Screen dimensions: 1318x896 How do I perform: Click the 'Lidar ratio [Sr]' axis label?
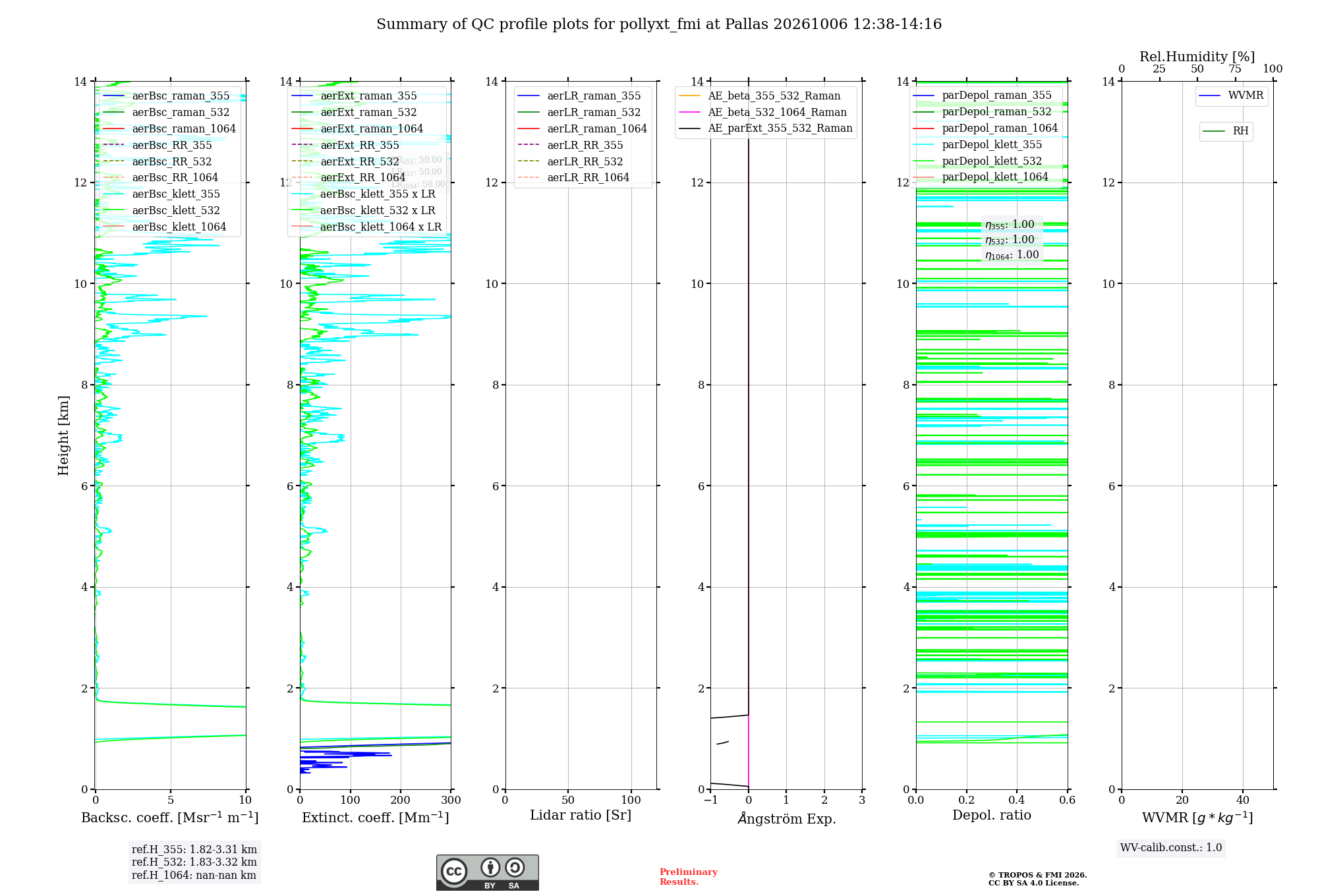[x=581, y=816]
